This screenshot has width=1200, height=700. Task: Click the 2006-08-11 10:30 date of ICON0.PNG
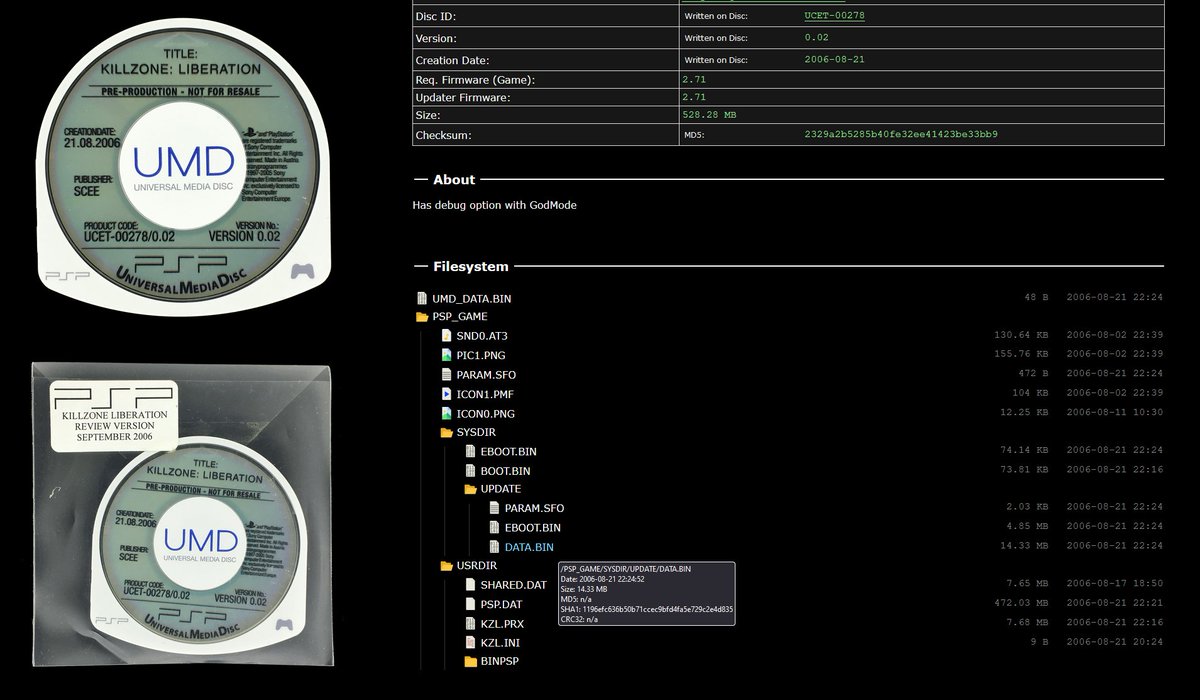(x=1115, y=413)
